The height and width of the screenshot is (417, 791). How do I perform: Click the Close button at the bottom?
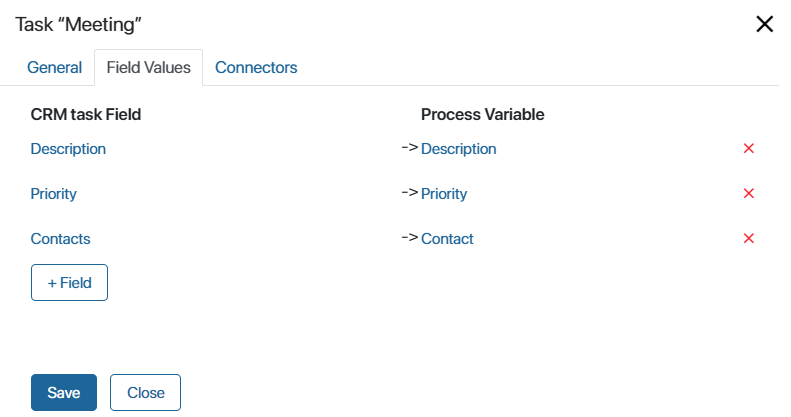[145, 392]
